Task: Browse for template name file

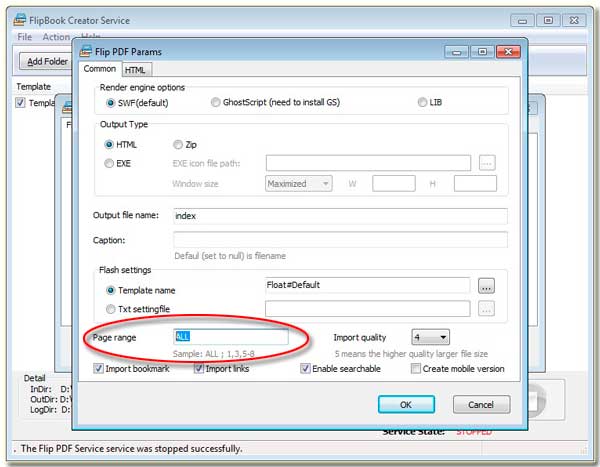Action: coord(486,286)
